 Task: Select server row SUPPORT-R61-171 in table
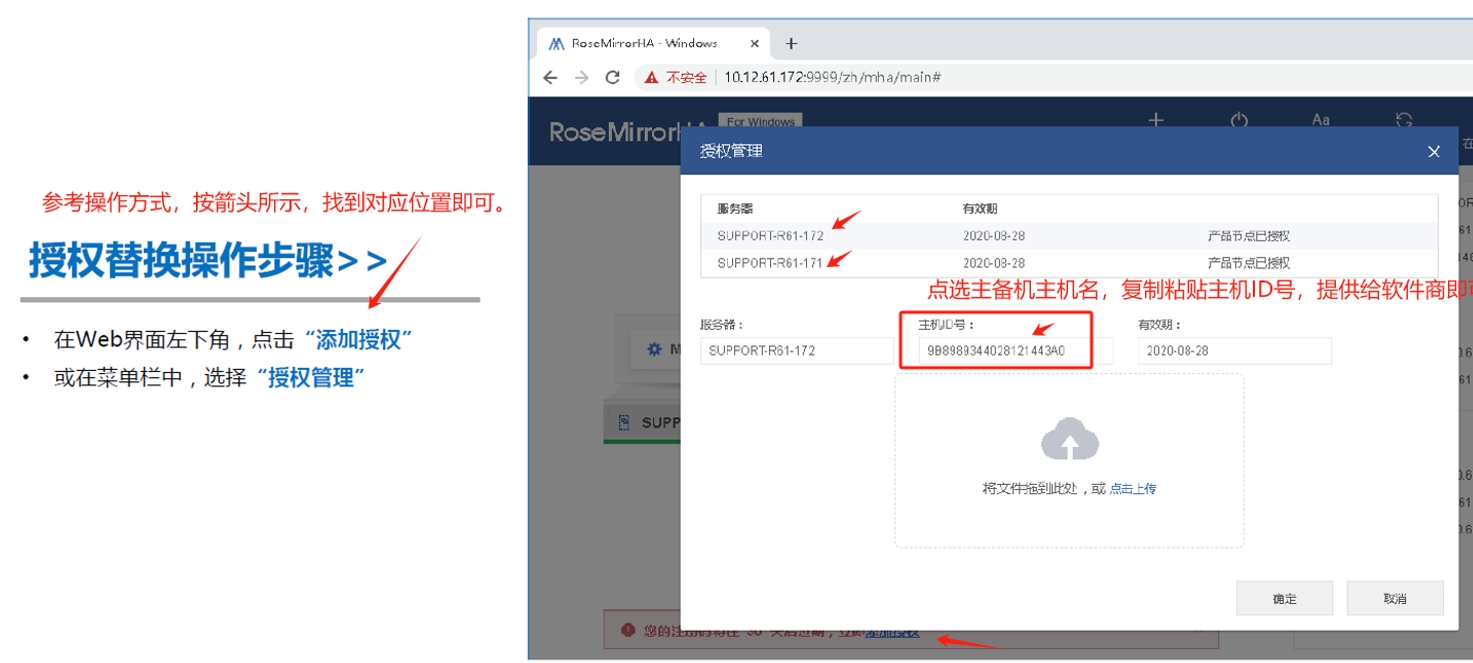click(x=1069, y=263)
